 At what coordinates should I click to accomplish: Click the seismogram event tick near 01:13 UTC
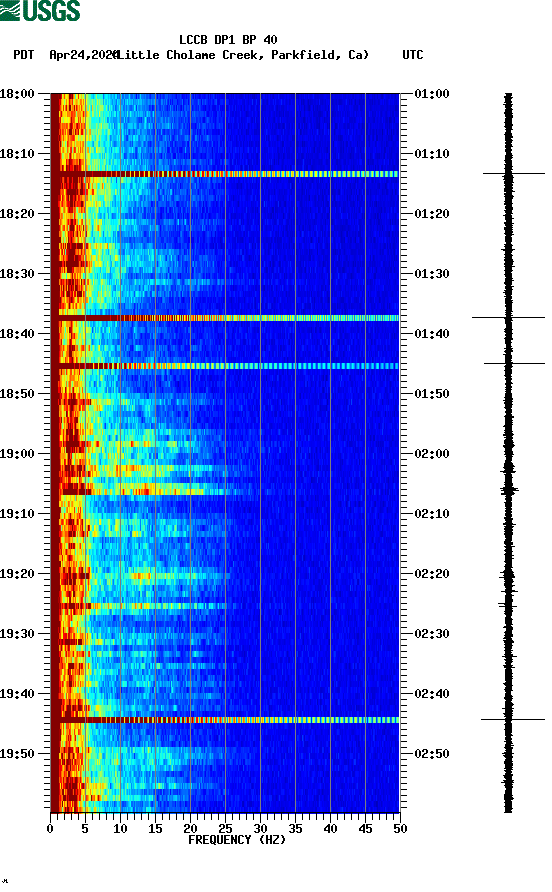514,173
